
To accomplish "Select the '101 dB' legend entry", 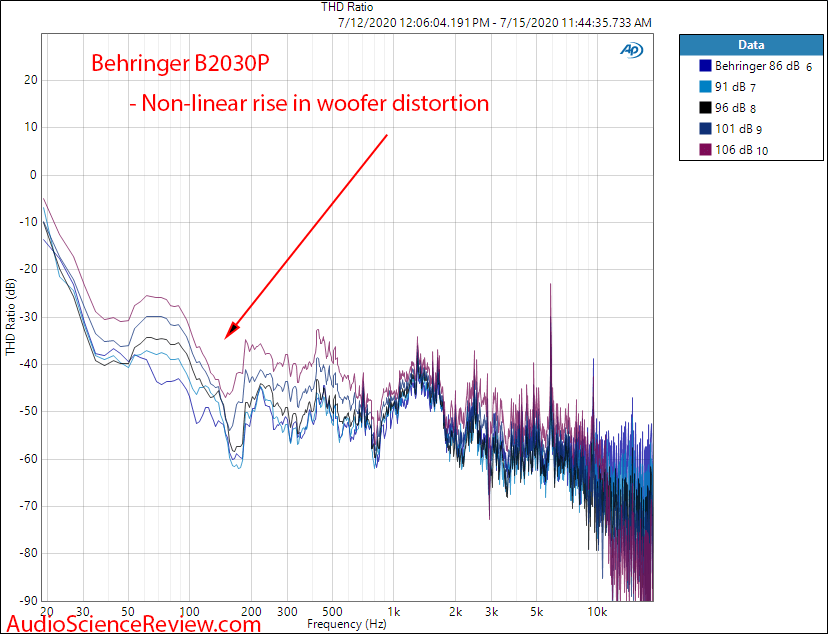I will coord(731,129).
